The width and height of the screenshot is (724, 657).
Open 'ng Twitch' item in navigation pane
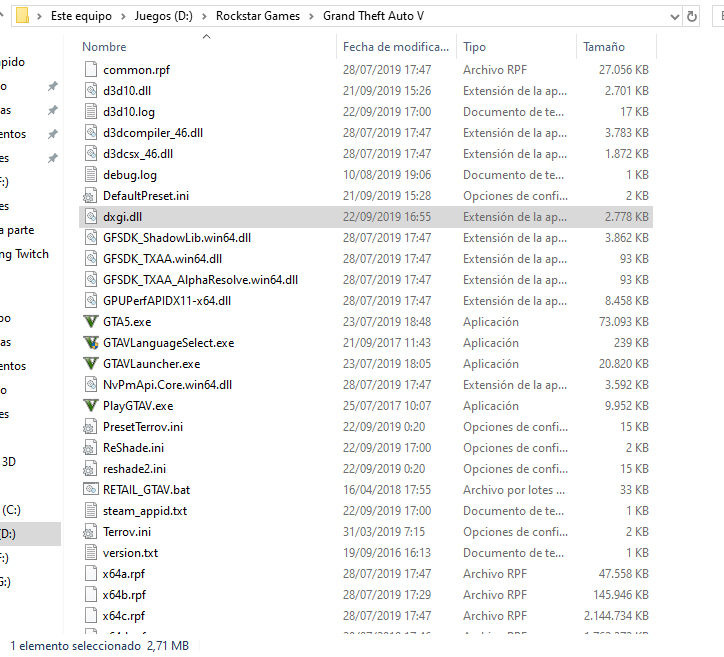24,254
